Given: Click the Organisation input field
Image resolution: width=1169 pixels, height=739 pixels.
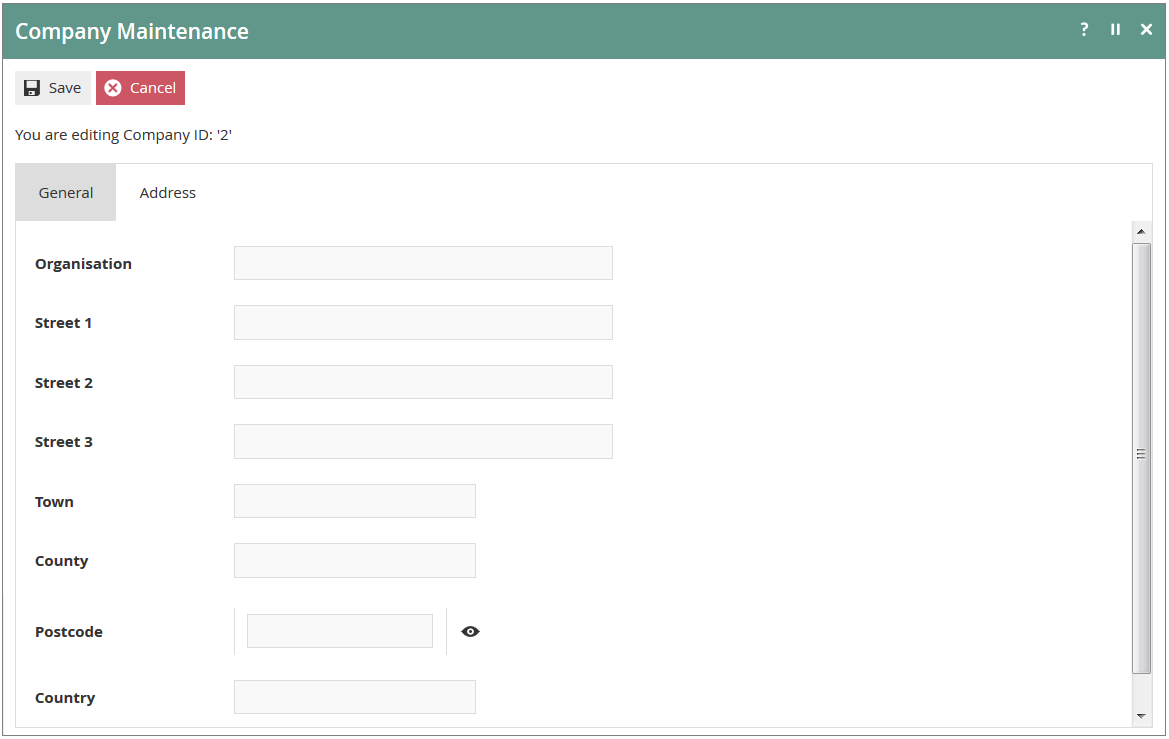Looking at the screenshot, I should click(423, 263).
